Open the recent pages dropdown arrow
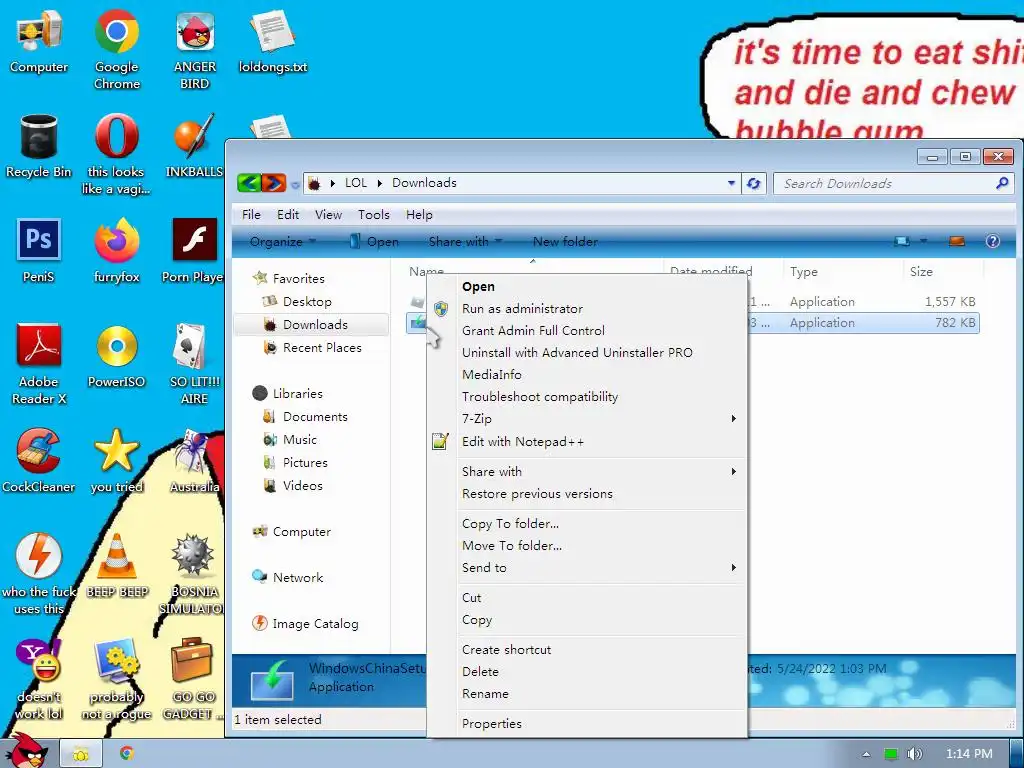The height and width of the screenshot is (768, 1024). tap(295, 185)
